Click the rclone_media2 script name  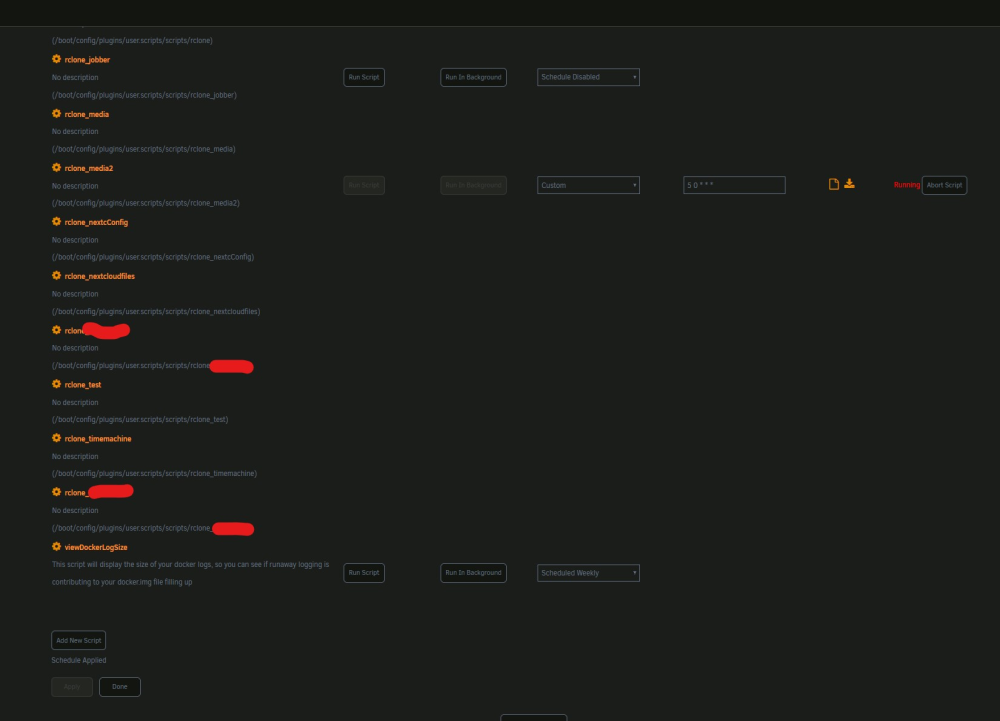(x=89, y=168)
